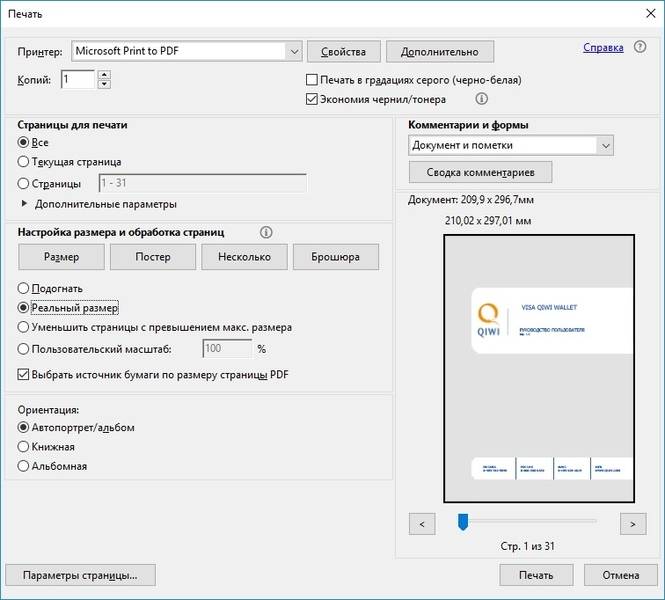Click Сводка комментариев button
The image size is (665, 600).
tap(481, 172)
